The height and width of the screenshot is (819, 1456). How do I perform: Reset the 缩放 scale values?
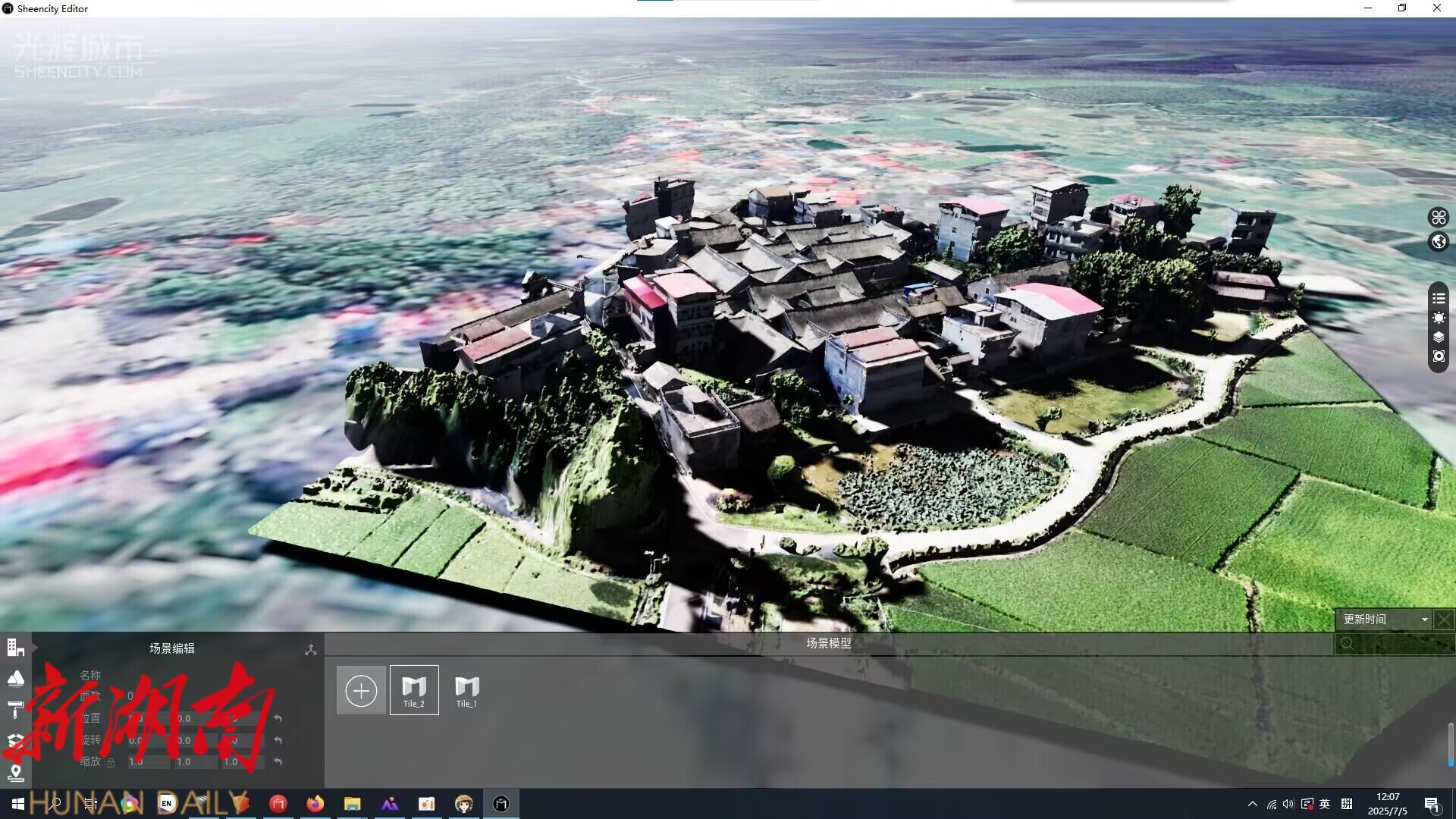(x=278, y=761)
